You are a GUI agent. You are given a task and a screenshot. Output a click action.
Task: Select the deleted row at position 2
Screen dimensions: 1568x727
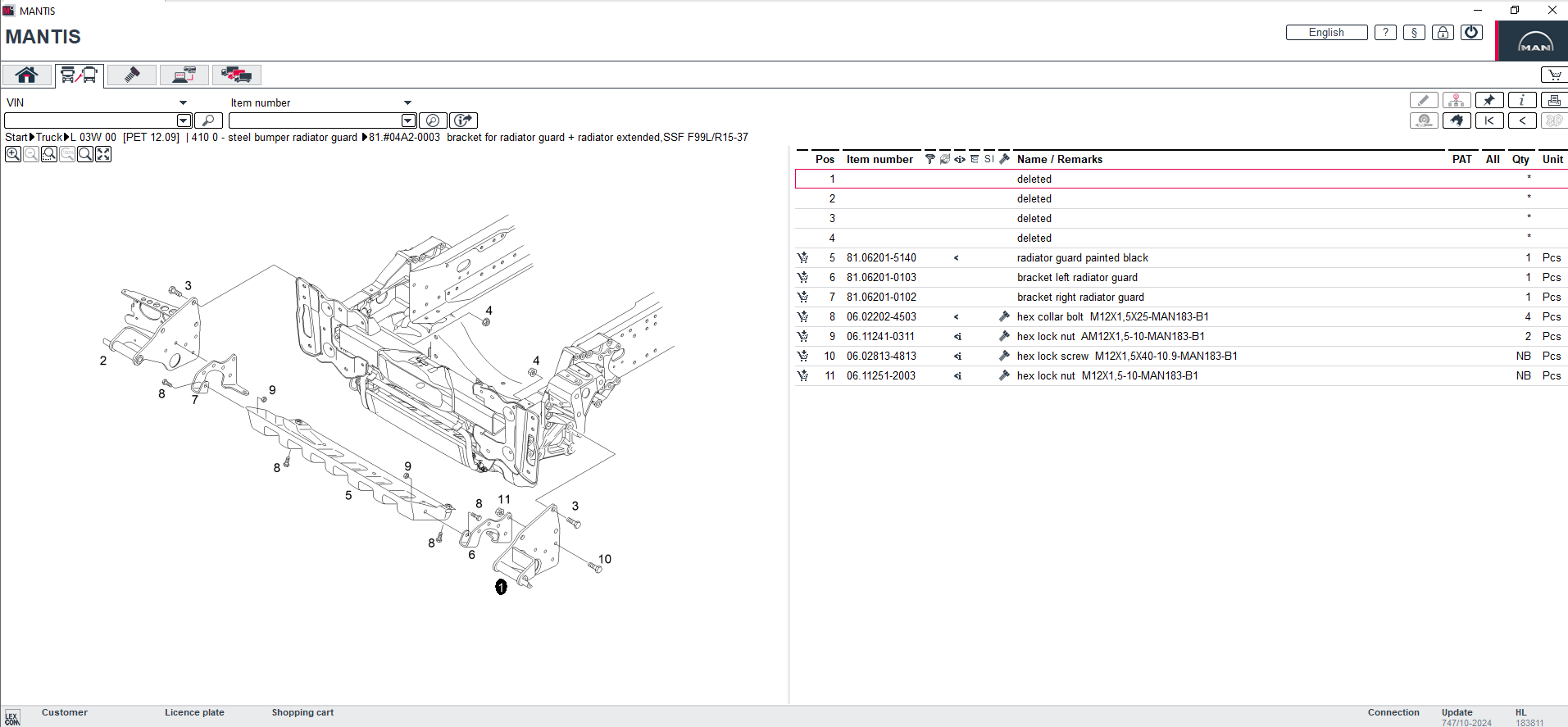pyautogui.click(x=1181, y=198)
